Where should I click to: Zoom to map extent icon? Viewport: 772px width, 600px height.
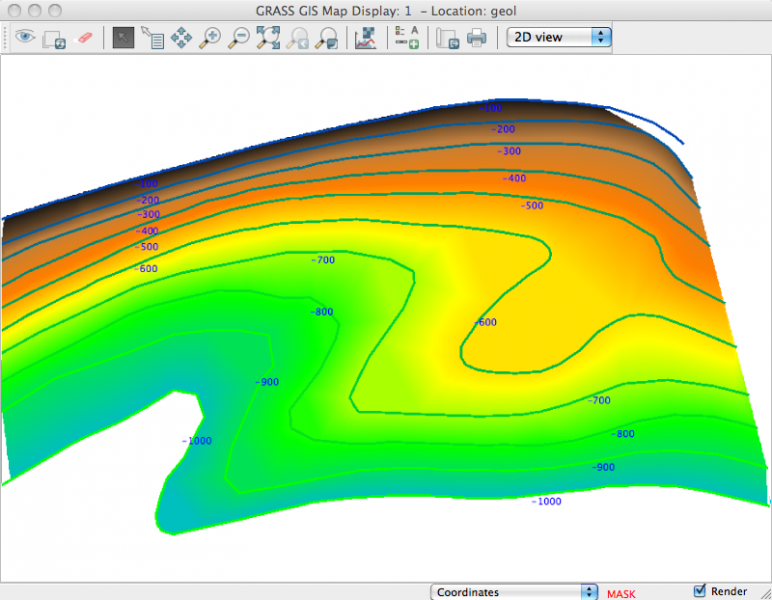pos(268,38)
